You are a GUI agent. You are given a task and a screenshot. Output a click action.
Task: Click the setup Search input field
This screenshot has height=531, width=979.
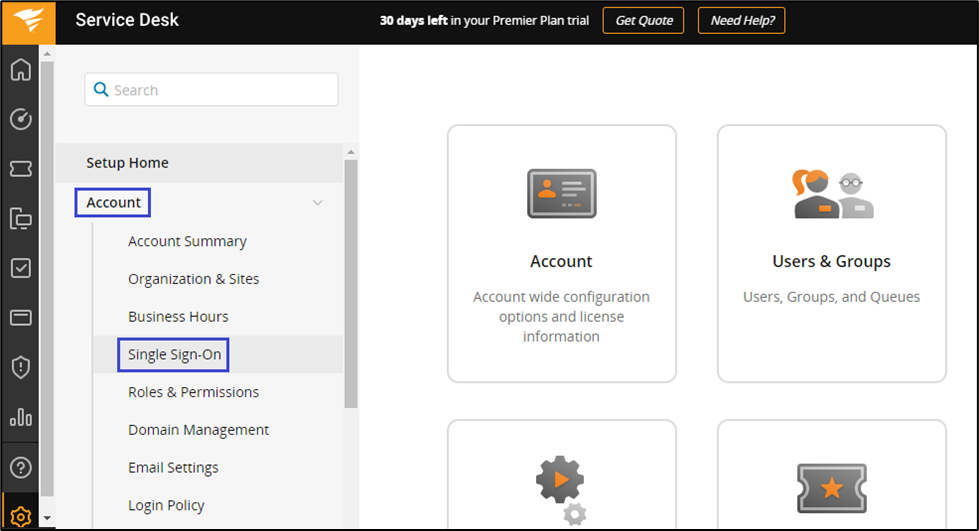pos(211,90)
